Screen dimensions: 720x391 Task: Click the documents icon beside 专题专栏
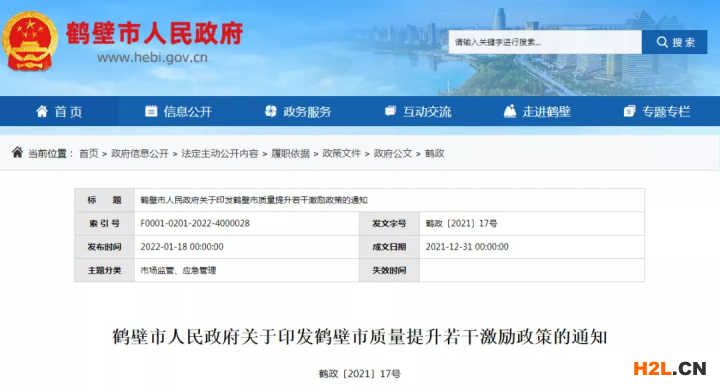(x=630, y=111)
